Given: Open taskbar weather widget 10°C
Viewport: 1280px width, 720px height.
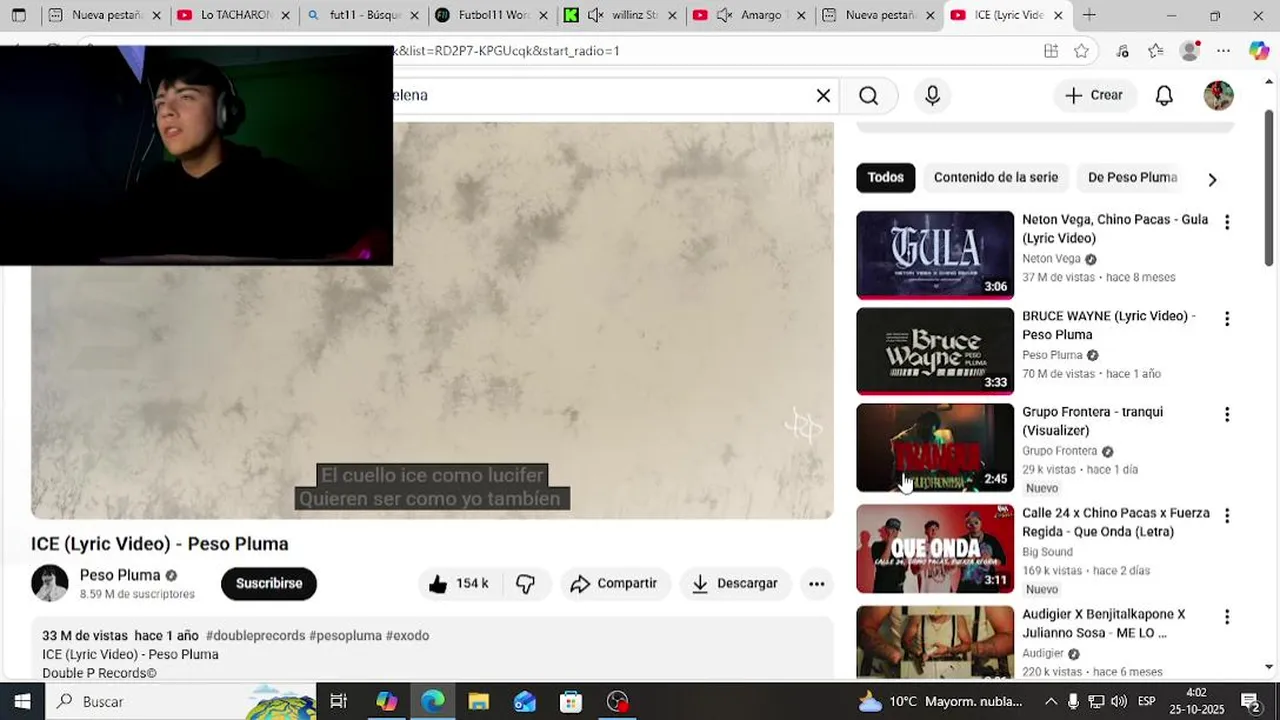Looking at the screenshot, I should point(940,702).
